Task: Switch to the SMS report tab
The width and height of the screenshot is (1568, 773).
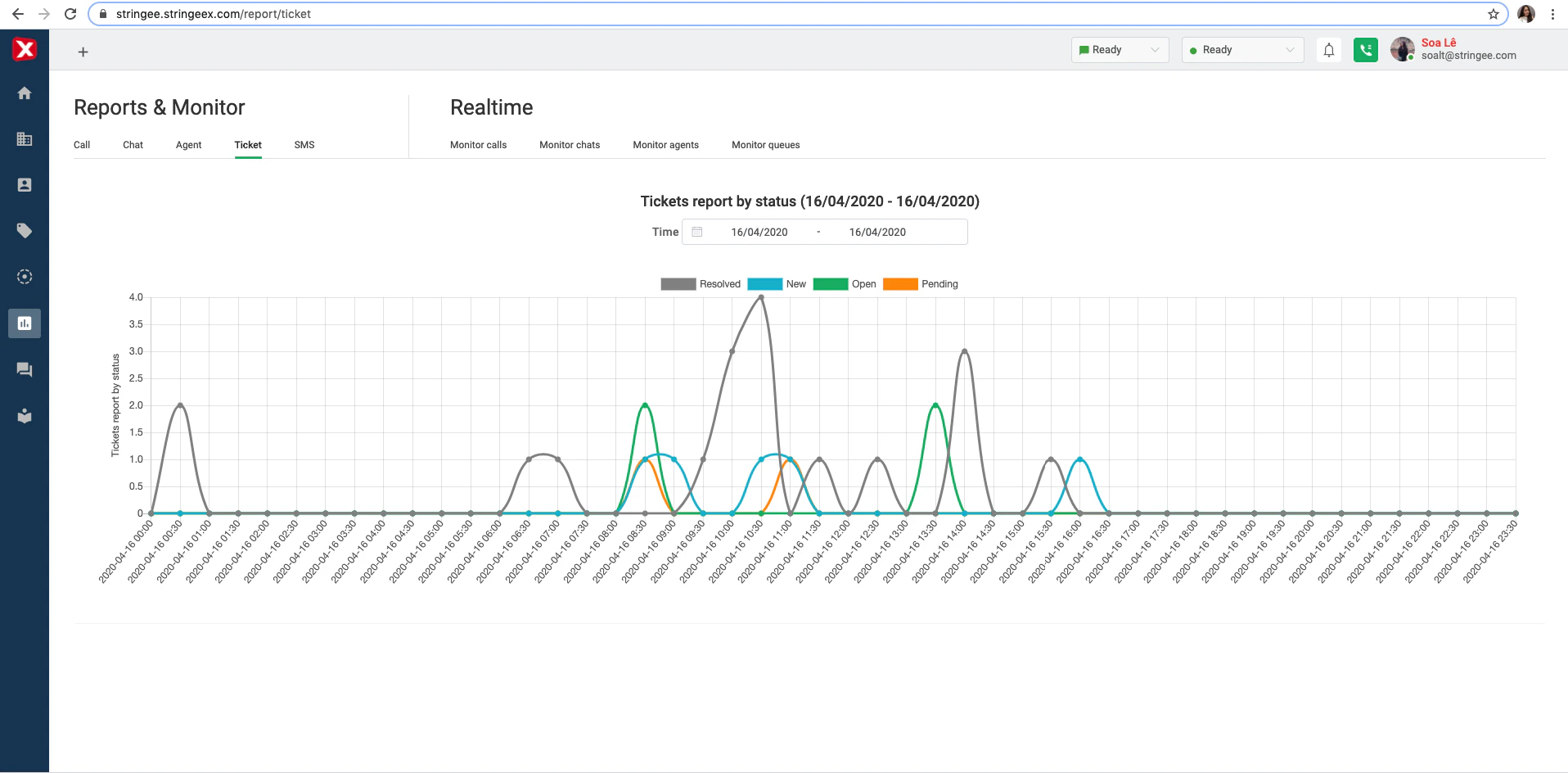Action: (304, 145)
